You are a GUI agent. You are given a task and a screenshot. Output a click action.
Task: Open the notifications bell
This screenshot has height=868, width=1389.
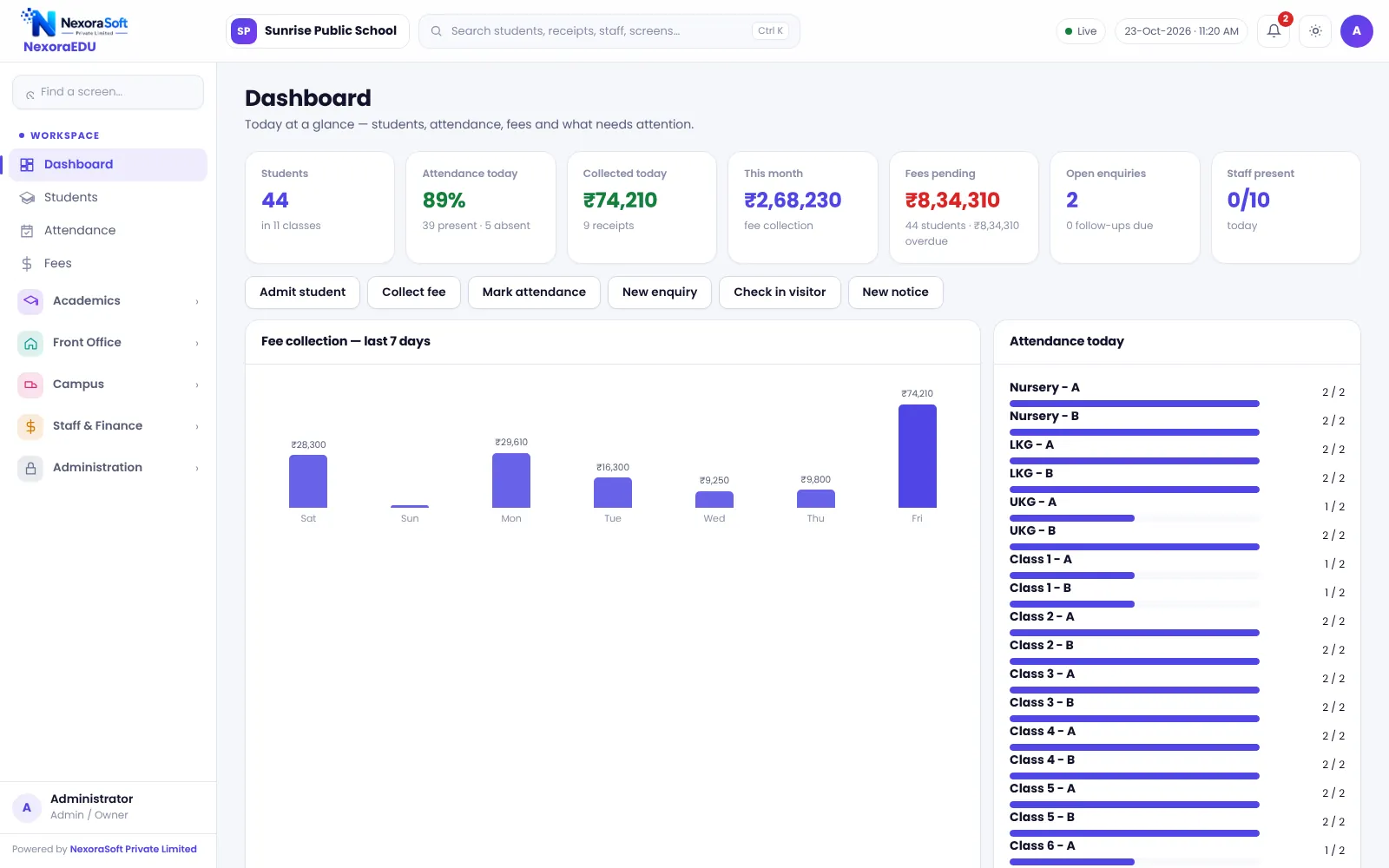click(1274, 31)
